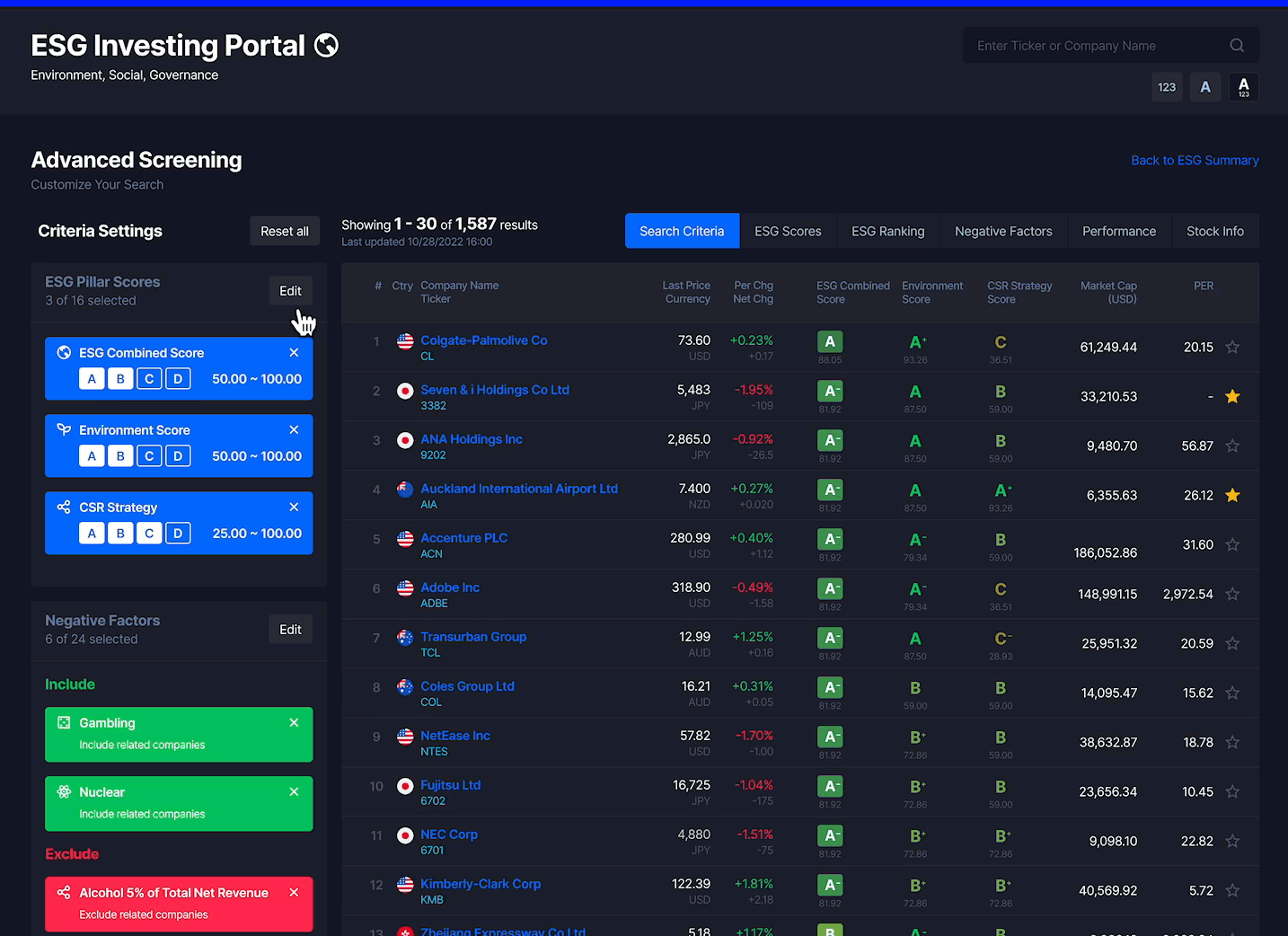Viewport: 1288px width, 936px height.
Task: Click Fujitsu Ltd last price 16,725
Action: pos(692,784)
